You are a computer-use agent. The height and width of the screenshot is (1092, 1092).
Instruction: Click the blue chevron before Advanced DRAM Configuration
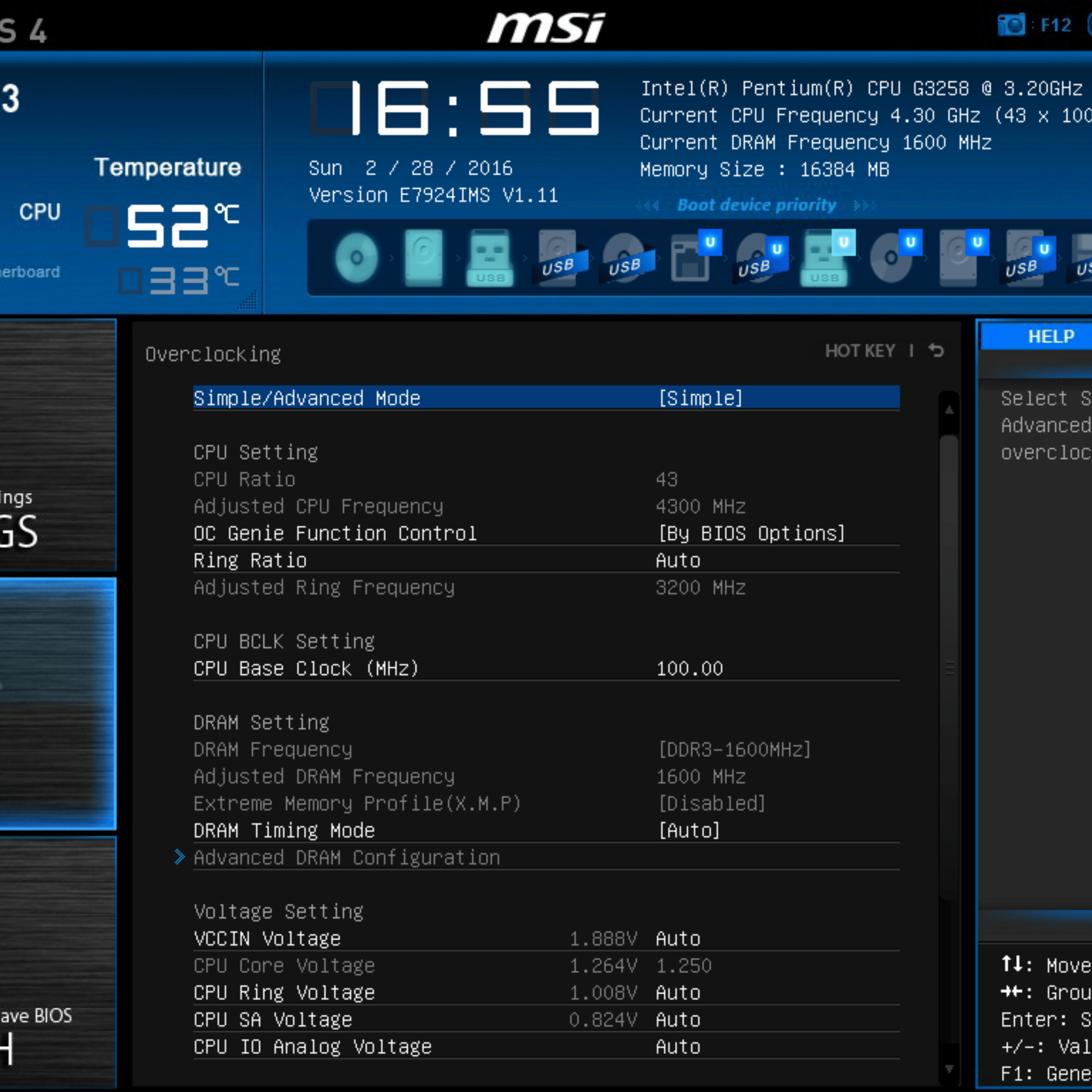(180, 857)
